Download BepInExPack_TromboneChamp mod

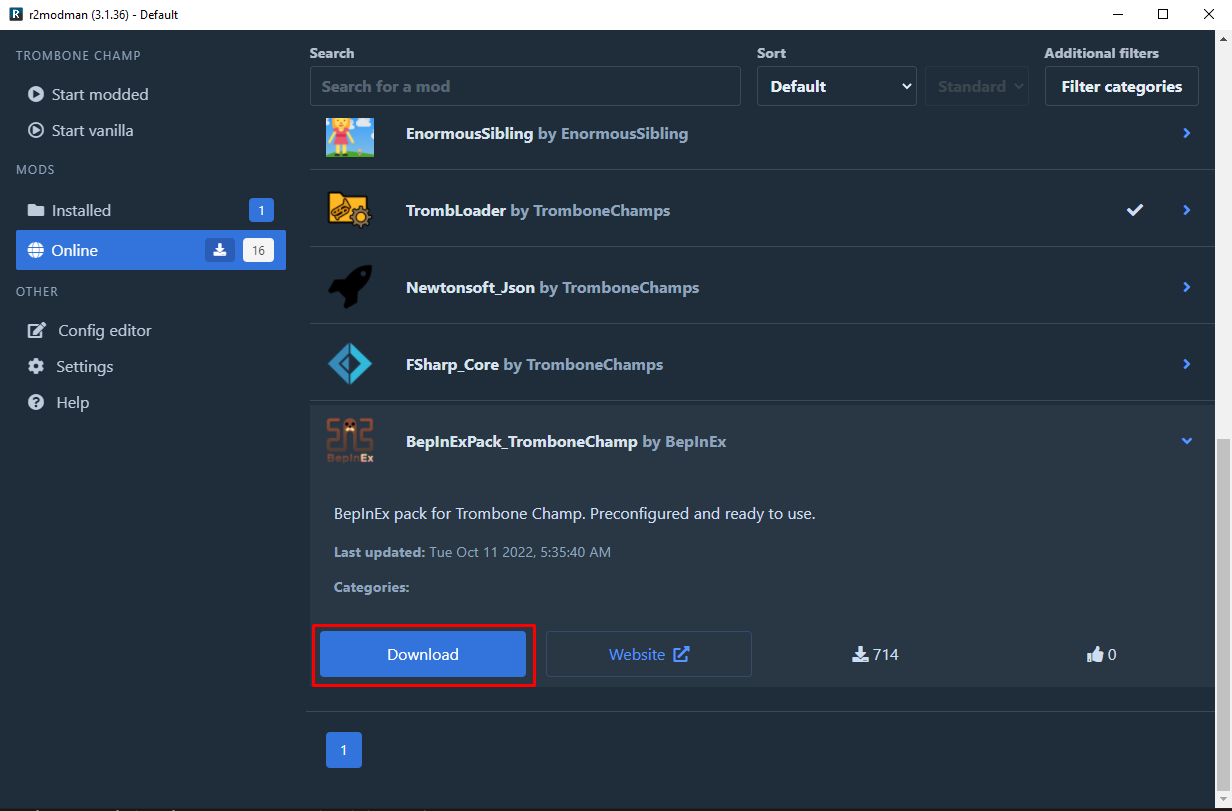[423, 654]
